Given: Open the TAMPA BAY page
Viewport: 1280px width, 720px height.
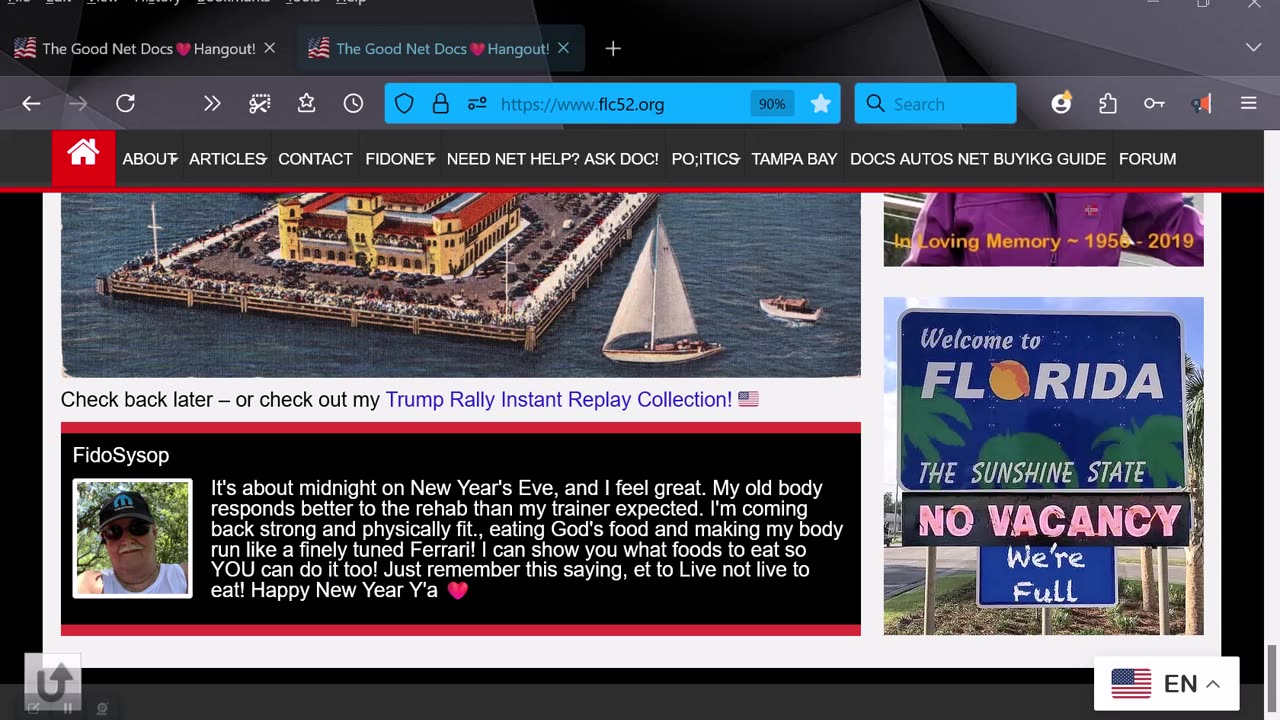Looking at the screenshot, I should (x=794, y=159).
